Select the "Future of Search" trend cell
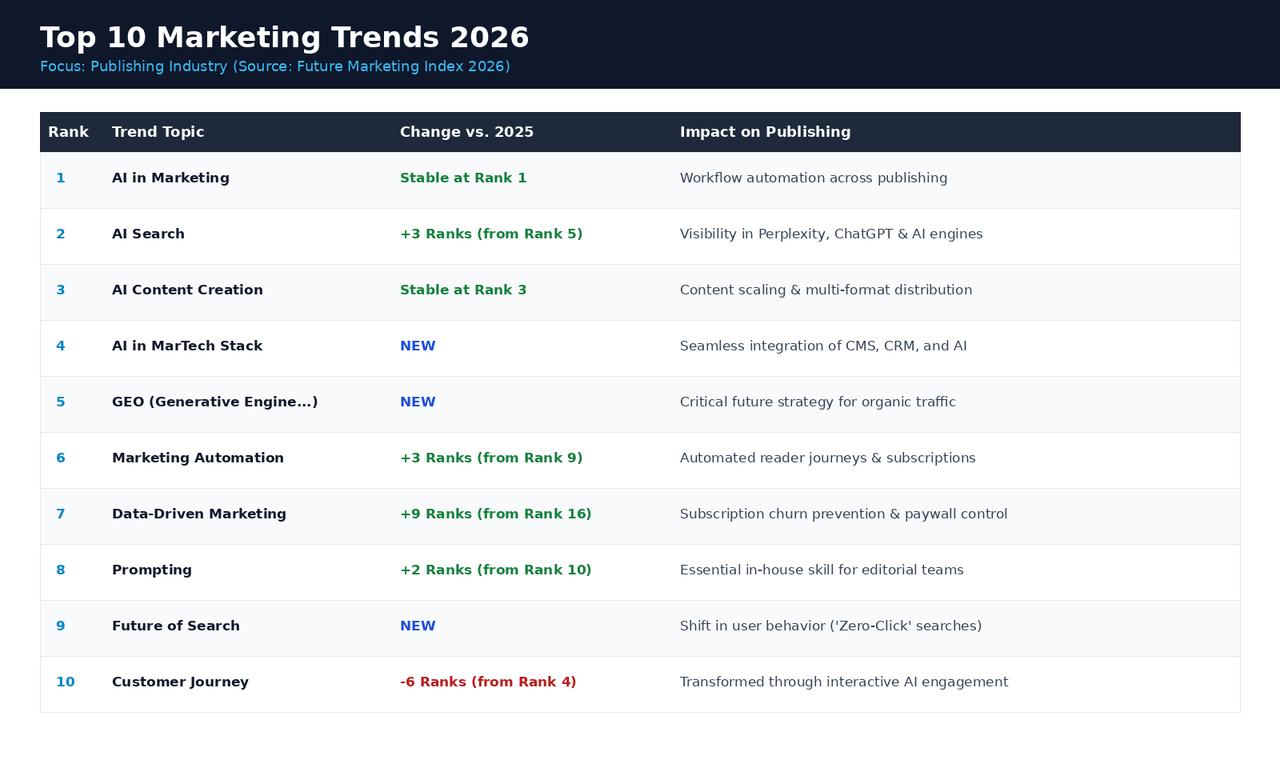Image resolution: width=1280 pixels, height=760 pixels. coord(176,626)
